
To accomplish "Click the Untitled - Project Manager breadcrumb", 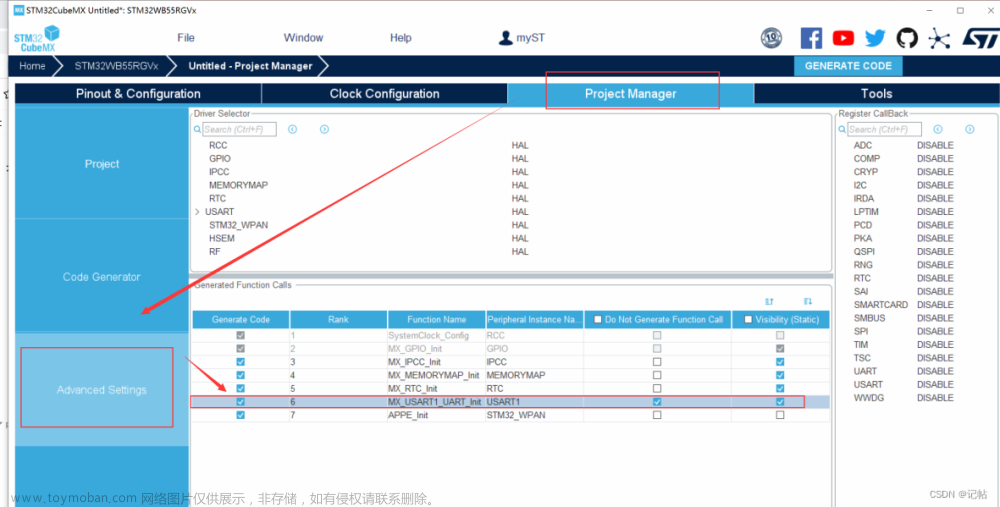I will point(251,66).
